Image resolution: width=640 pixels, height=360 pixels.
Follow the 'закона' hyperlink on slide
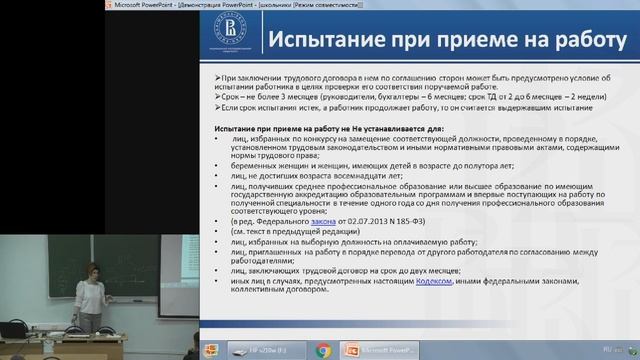[x=323, y=221]
